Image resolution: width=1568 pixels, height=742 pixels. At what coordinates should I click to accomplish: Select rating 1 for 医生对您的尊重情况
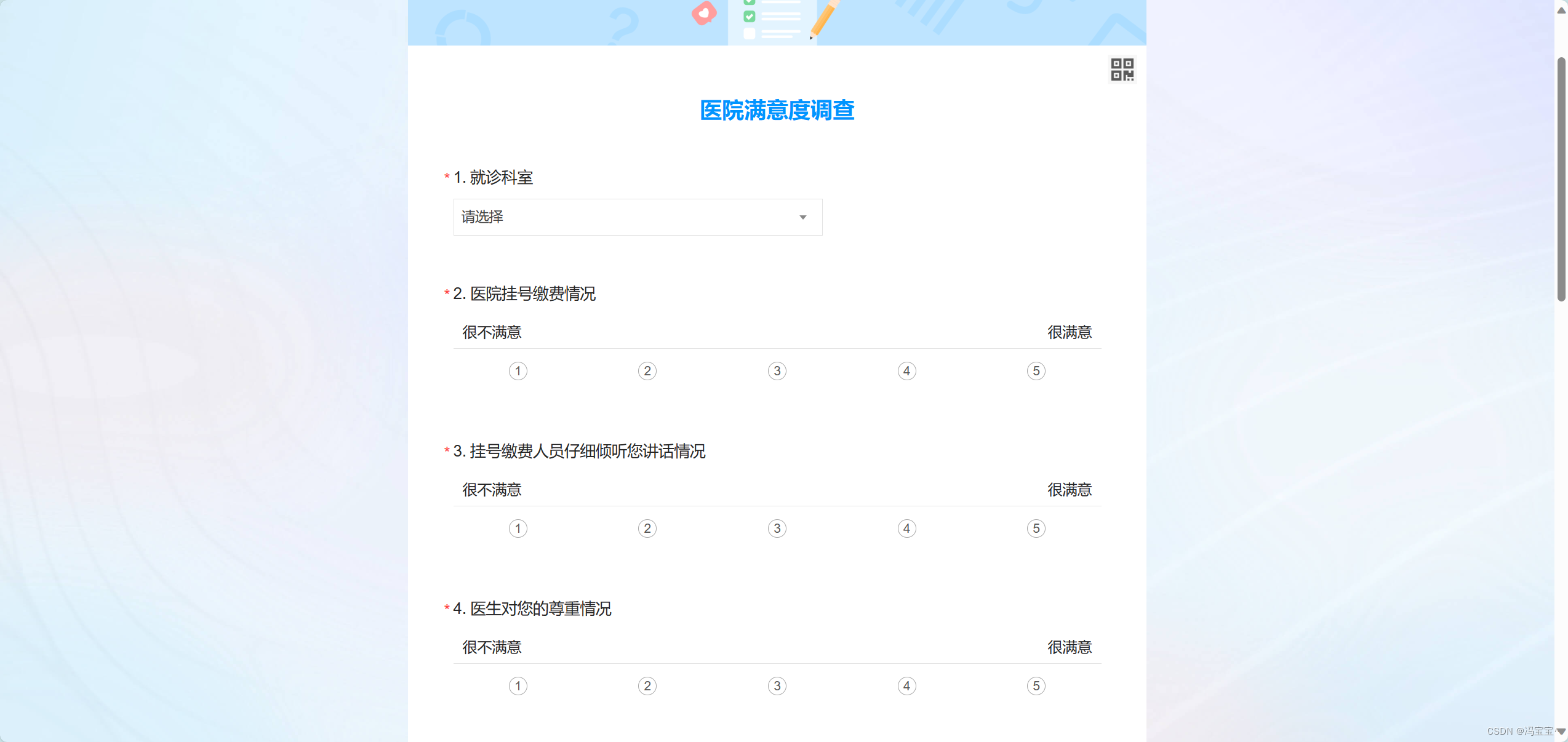(x=518, y=685)
